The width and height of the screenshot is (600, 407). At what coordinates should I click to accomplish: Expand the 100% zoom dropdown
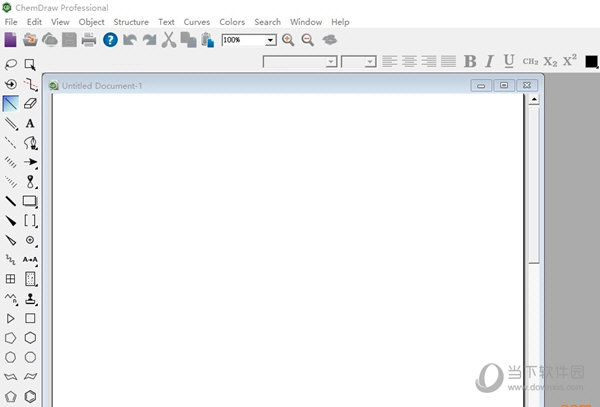point(270,40)
